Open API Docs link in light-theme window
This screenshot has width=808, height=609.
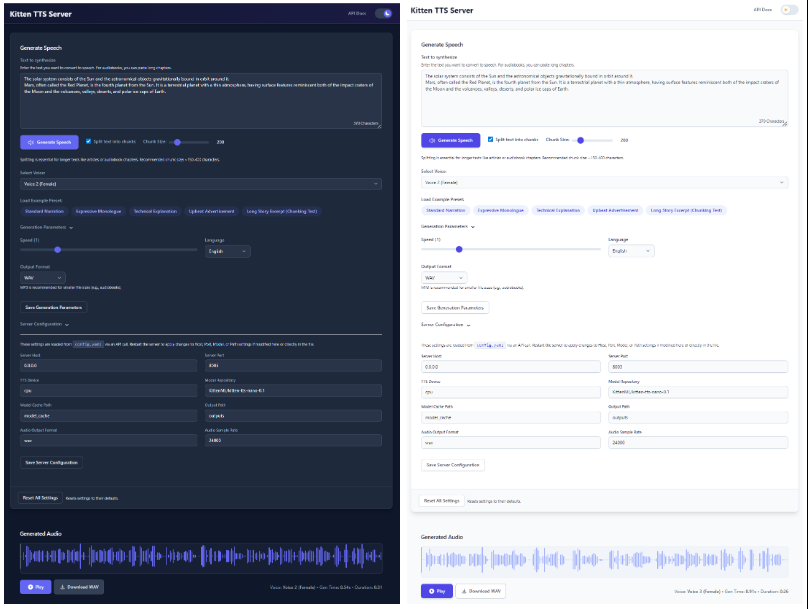click(x=762, y=10)
